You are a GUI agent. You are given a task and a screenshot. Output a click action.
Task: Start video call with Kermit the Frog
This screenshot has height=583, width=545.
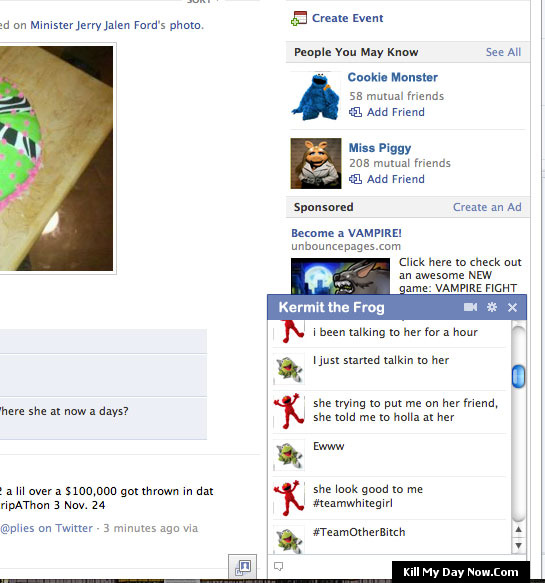point(470,307)
